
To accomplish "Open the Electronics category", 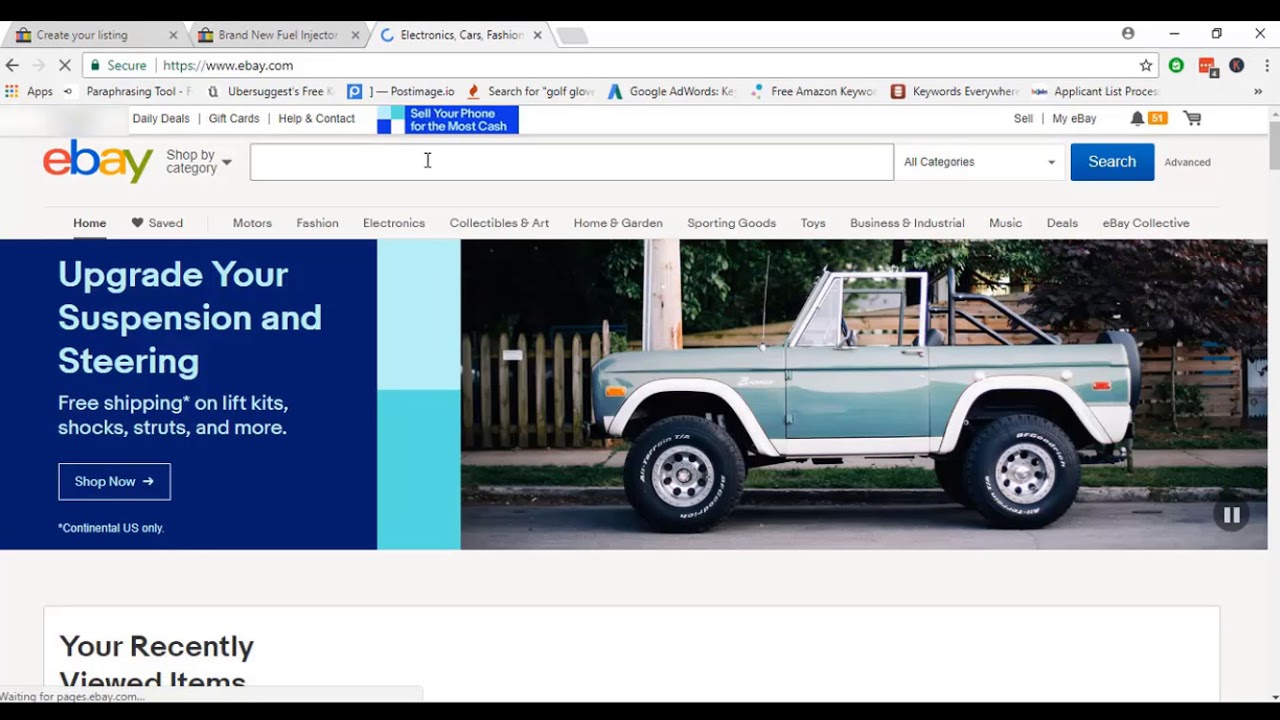I will point(394,223).
